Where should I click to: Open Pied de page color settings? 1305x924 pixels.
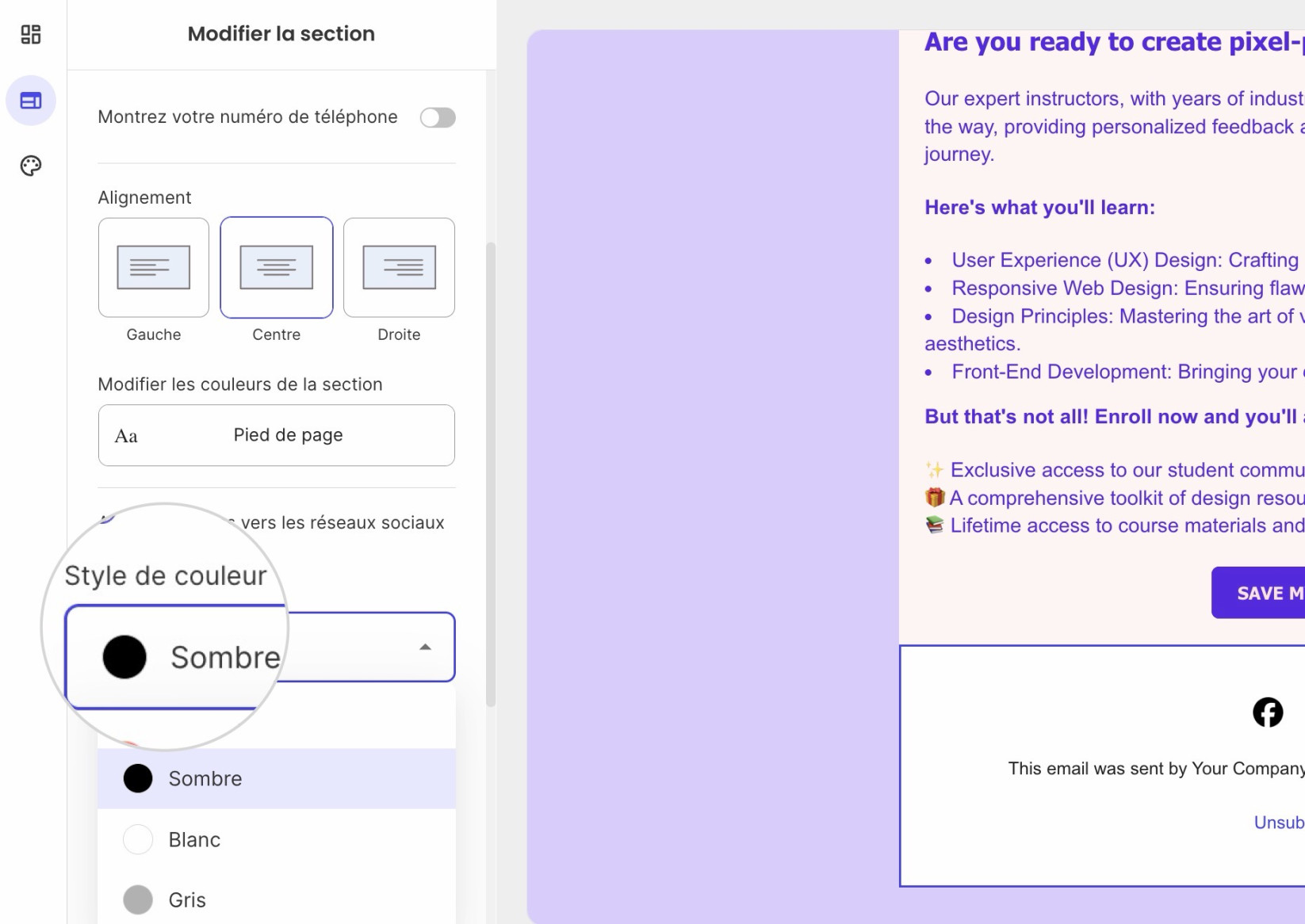(277, 435)
